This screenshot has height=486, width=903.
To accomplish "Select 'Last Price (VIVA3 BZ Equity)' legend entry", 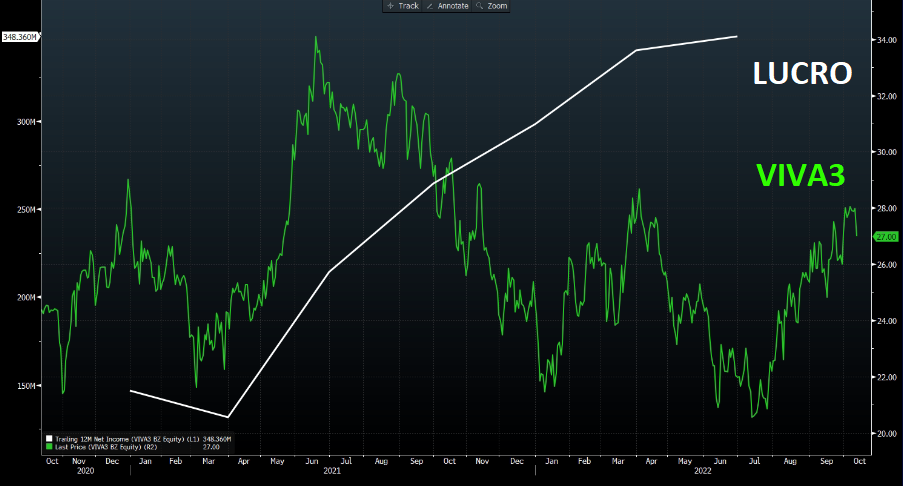I will pos(106,447).
